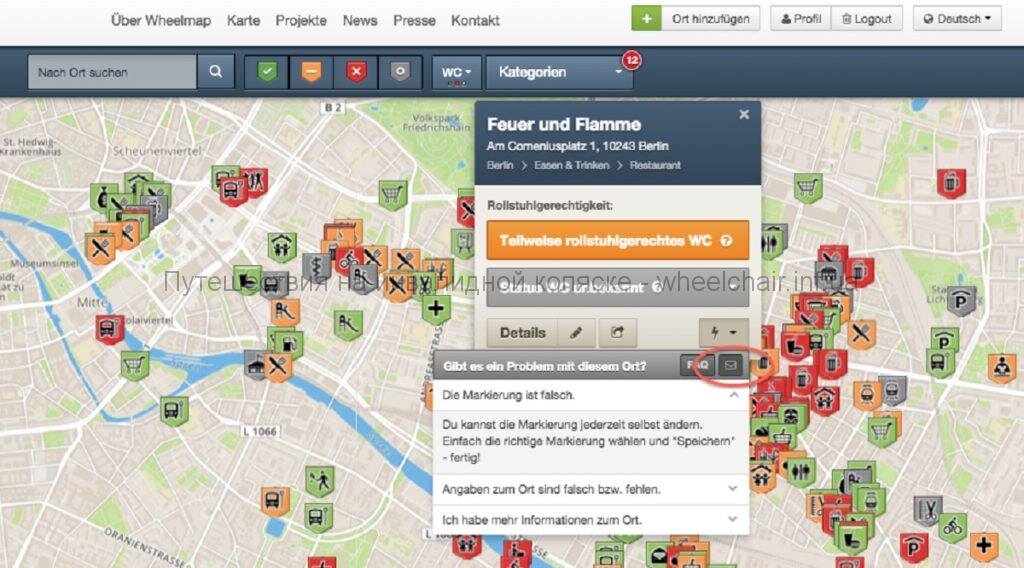Click red bus marker near Nikolaiviertel

point(109,330)
